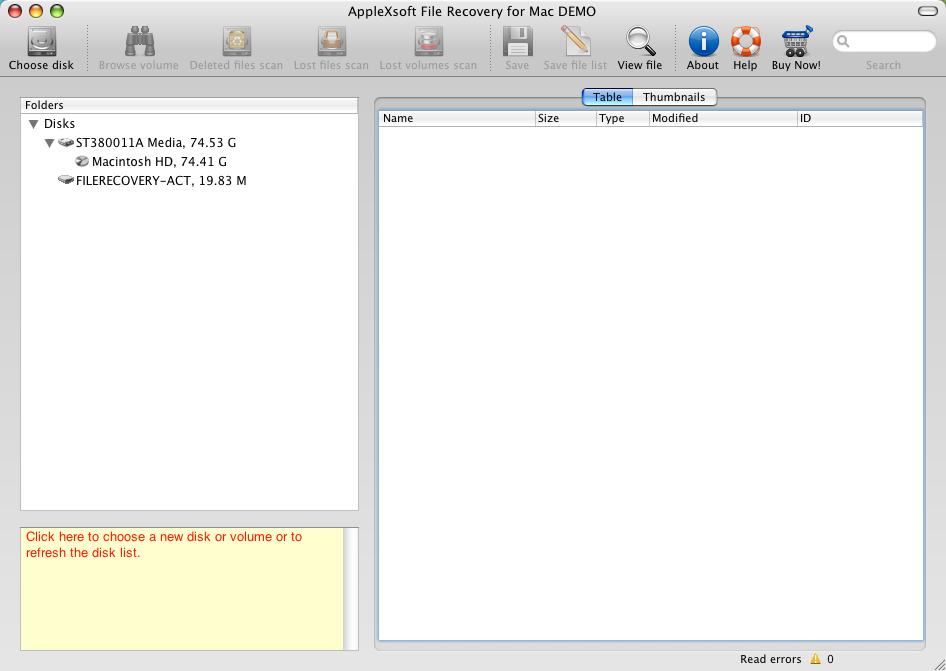Image resolution: width=946 pixels, height=671 pixels.
Task: Open the About info icon
Action: [703, 42]
